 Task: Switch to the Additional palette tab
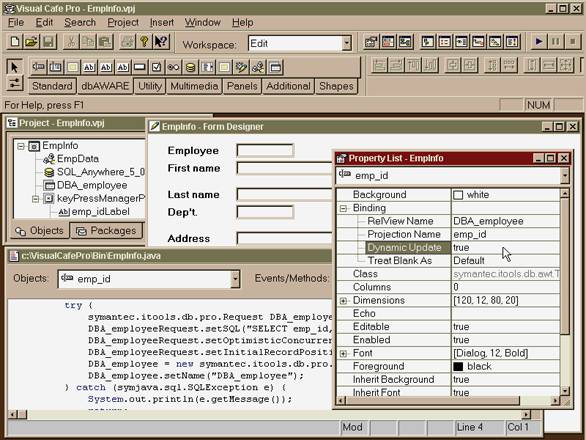click(x=288, y=86)
